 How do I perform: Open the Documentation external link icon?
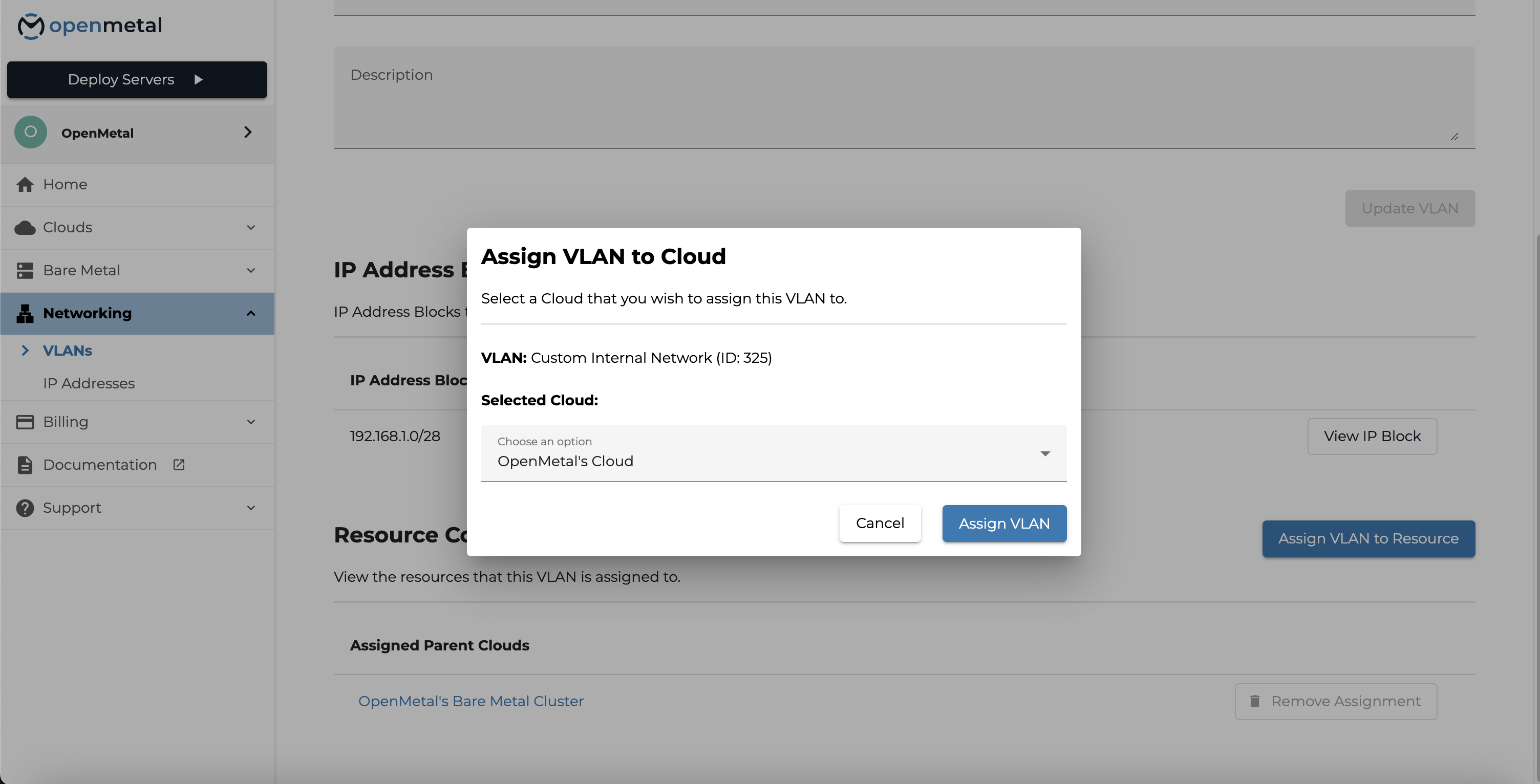[179, 464]
